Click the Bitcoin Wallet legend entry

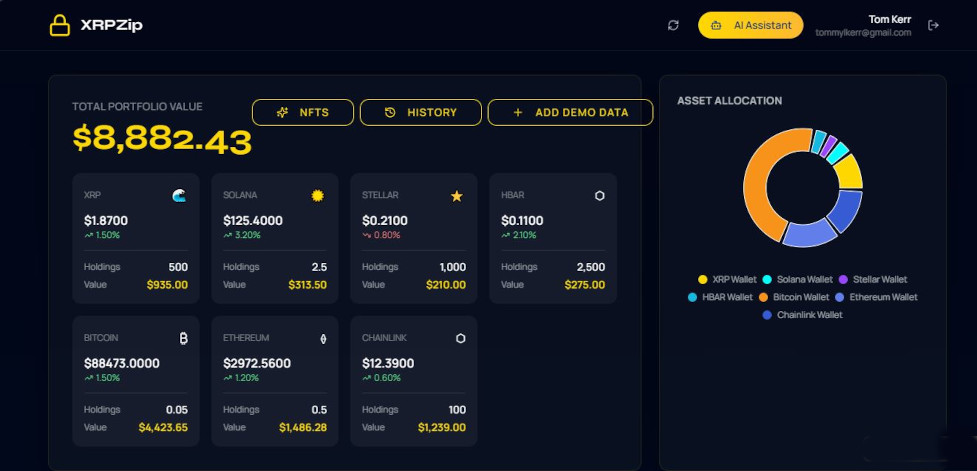(x=794, y=297)
